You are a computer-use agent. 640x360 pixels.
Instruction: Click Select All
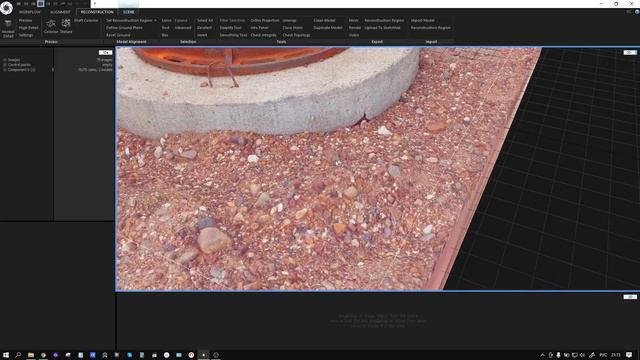(205, 20)
